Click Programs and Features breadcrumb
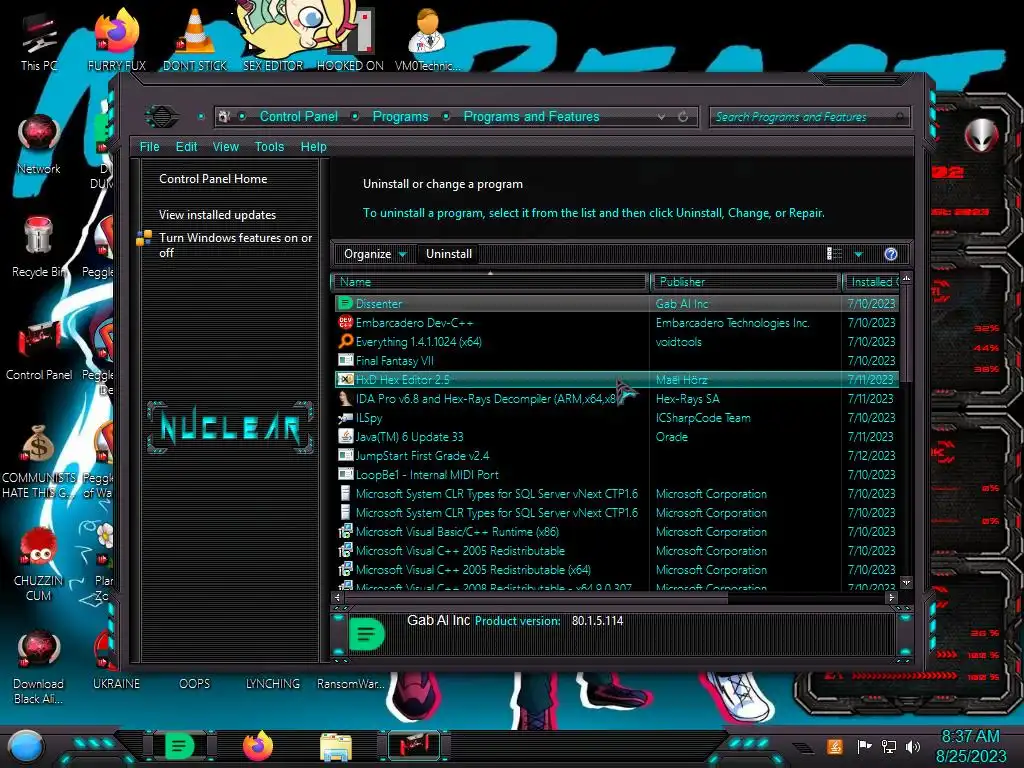The height and width of the screenshot is (768, 1024). click(532, 117)
